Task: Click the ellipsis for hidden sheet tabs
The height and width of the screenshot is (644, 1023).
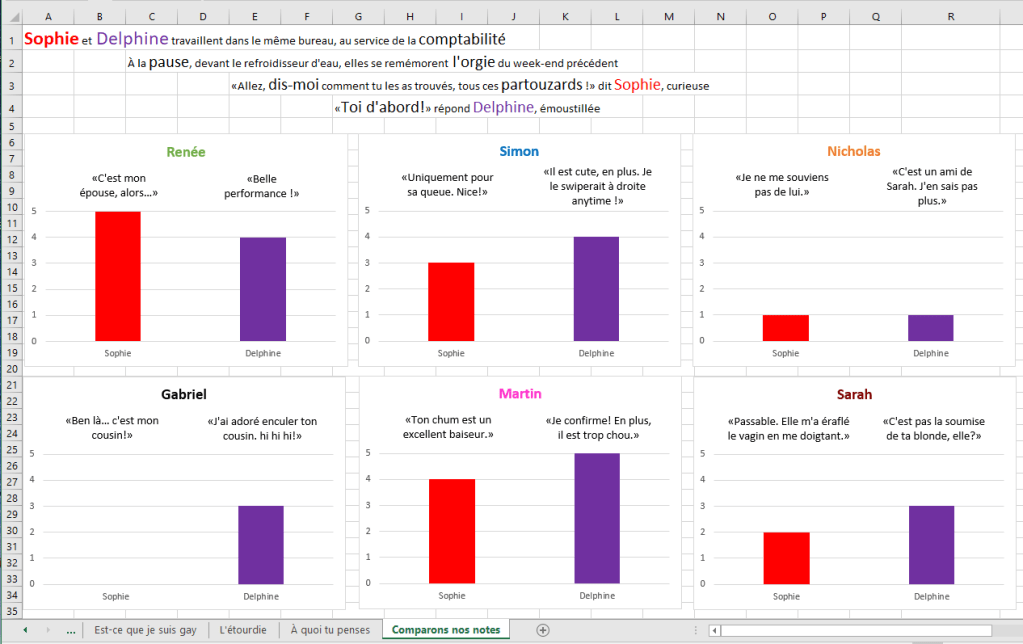Action: [x=70, y=630]
